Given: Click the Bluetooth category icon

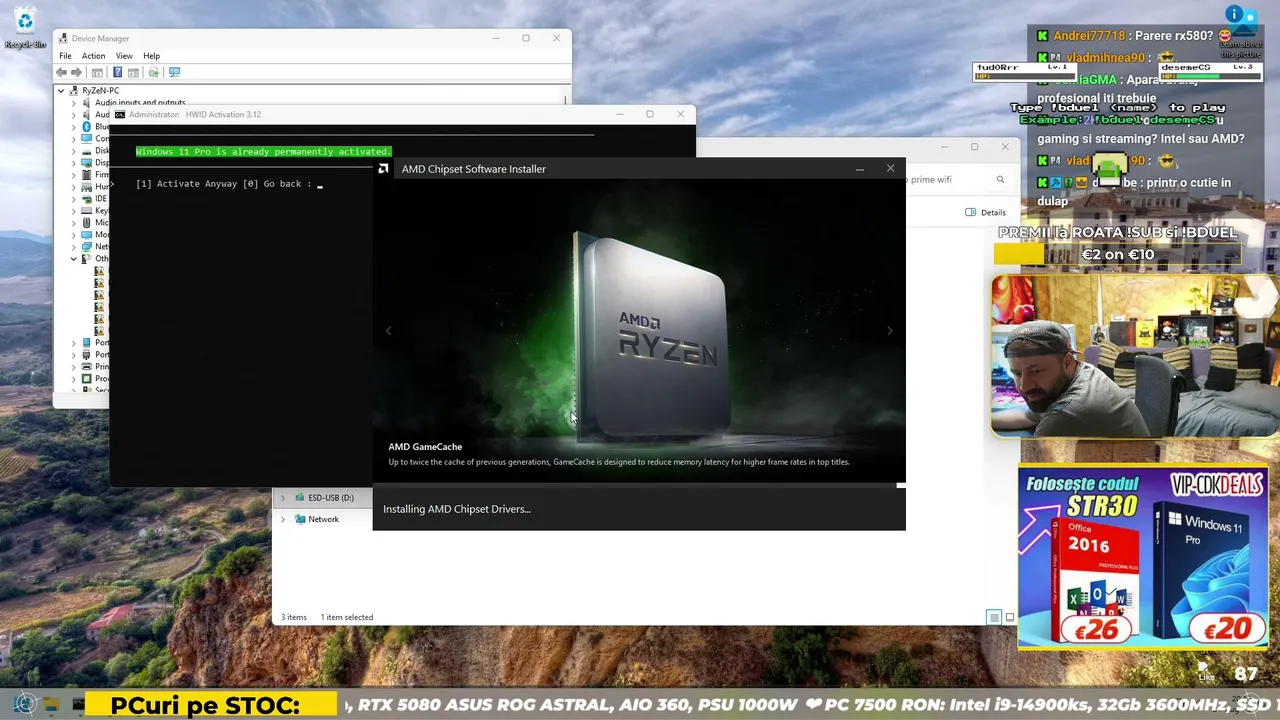Looking at the screenshot, I should pyautogui.click(x=87, y=126).
